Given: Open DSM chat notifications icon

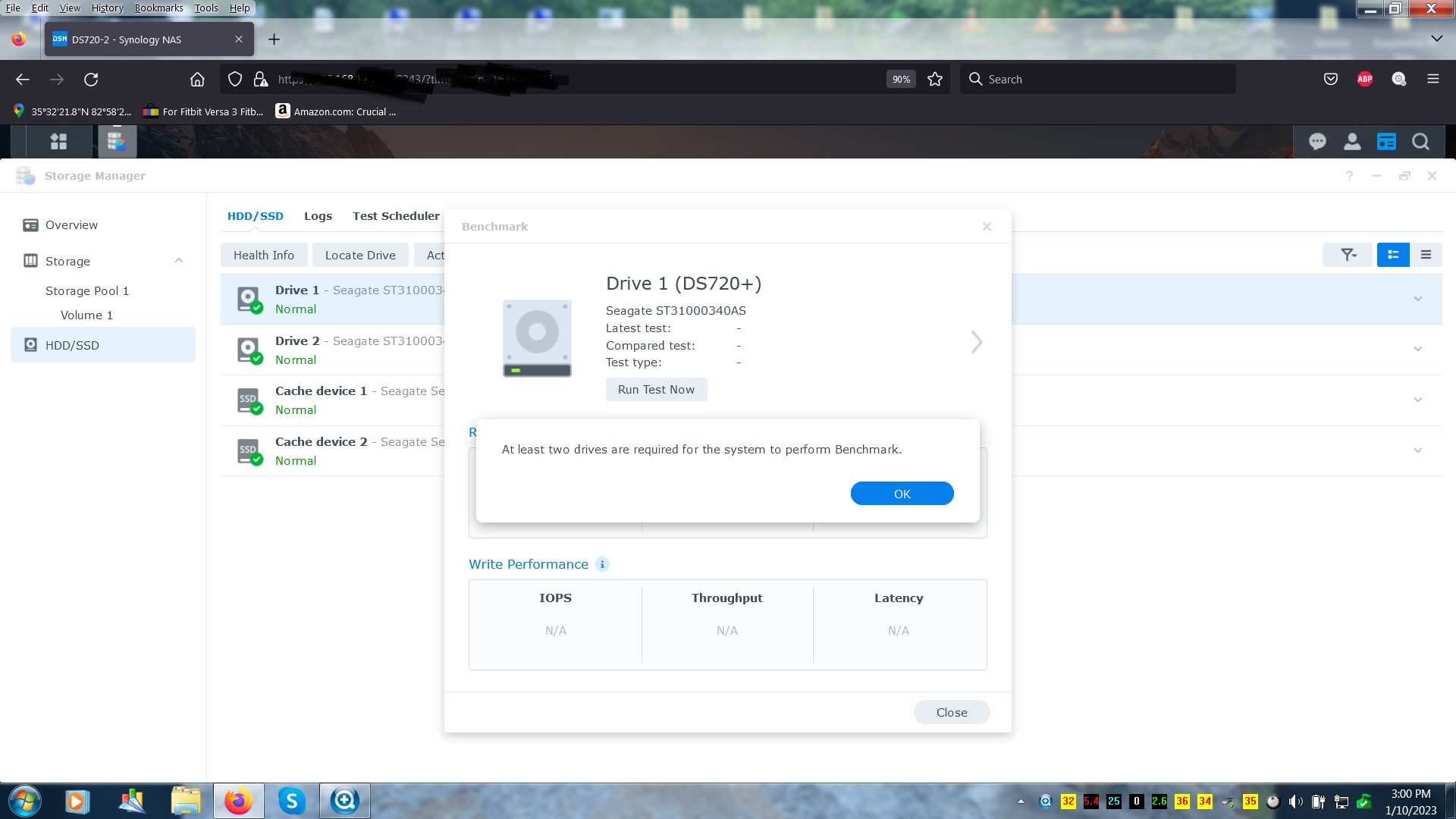Looking at the screenshot, I should click(x=1317, y=141).
